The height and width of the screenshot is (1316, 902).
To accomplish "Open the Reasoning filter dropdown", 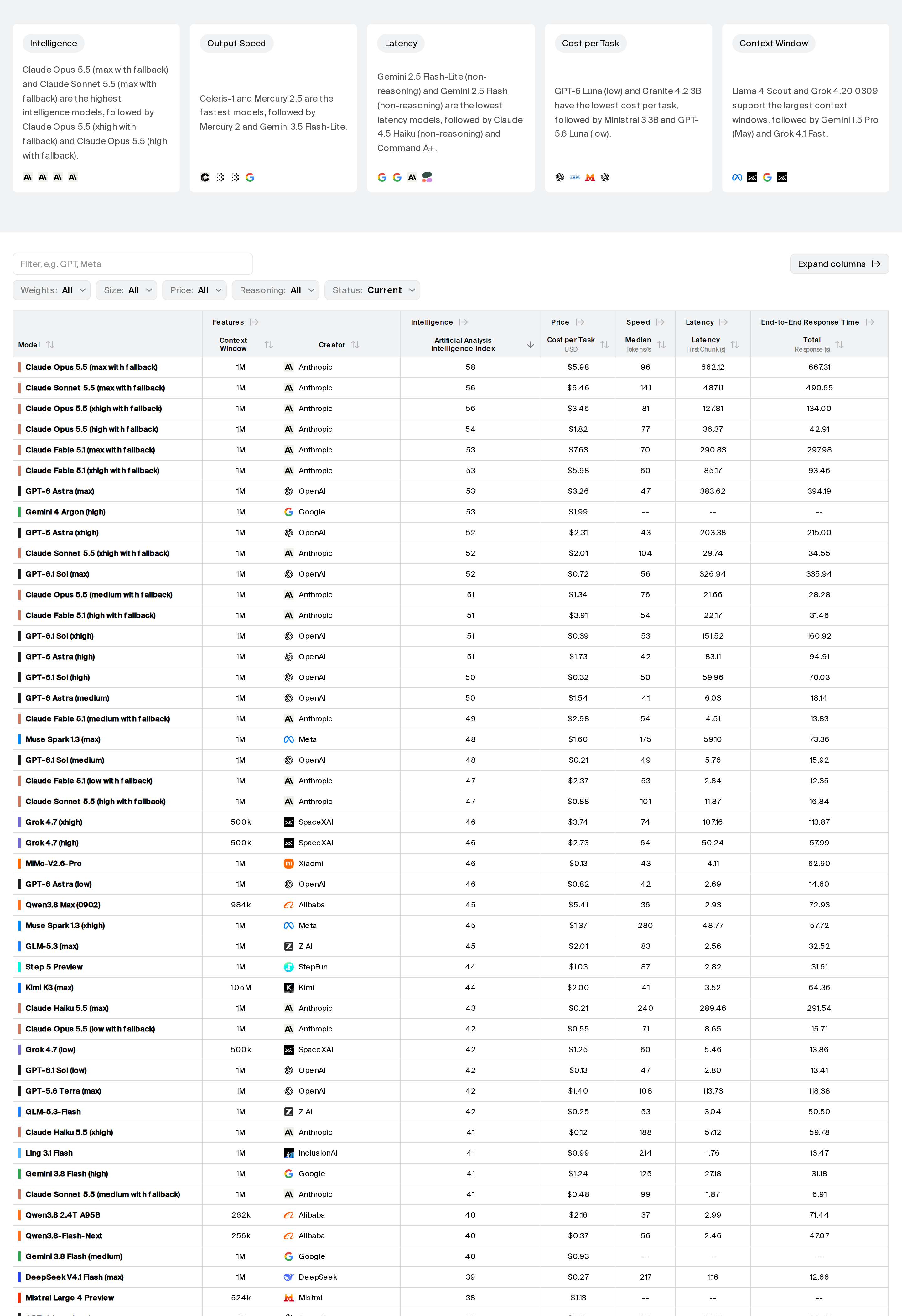I will 276,290.
